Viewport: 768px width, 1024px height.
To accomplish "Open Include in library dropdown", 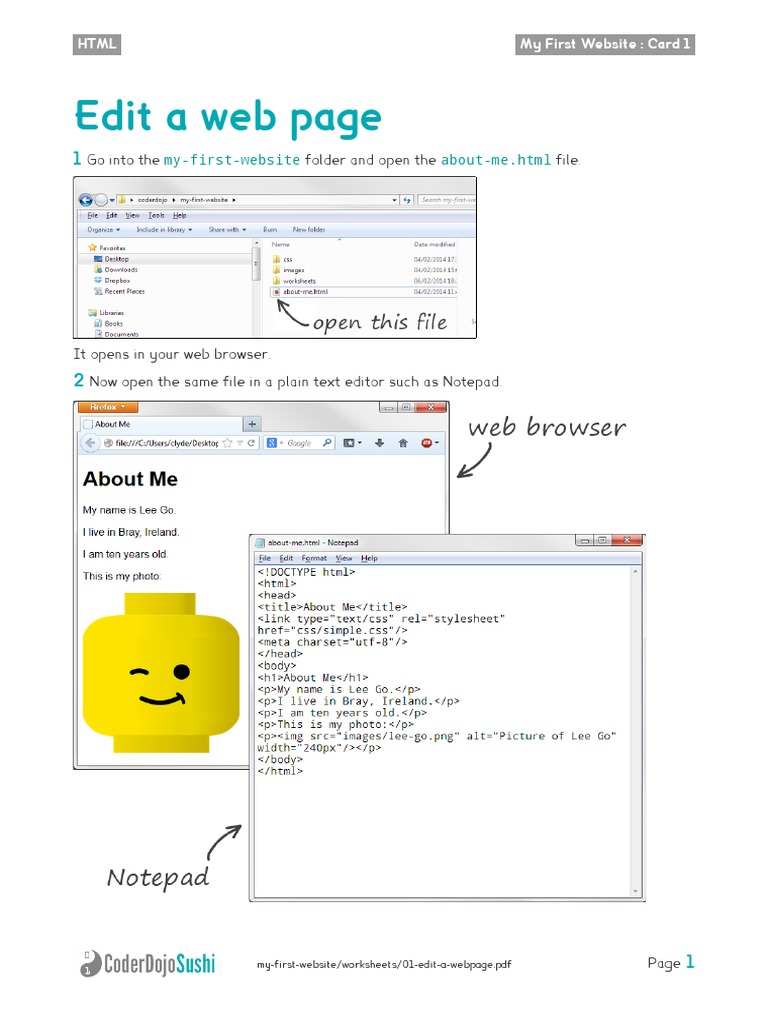I will (x=164, y=229).
